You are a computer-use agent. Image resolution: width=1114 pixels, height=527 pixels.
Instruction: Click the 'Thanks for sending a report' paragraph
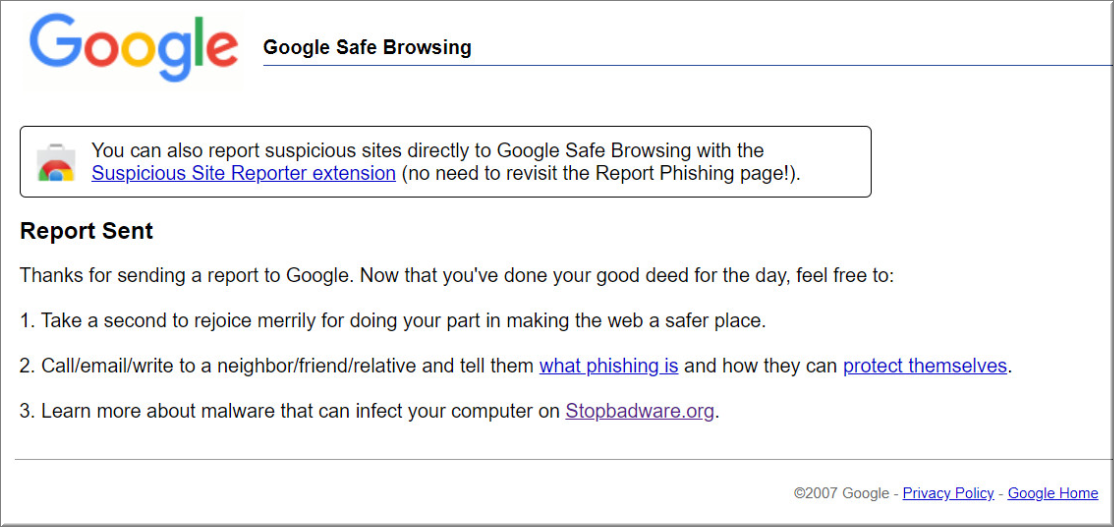[x=456, y=275]
